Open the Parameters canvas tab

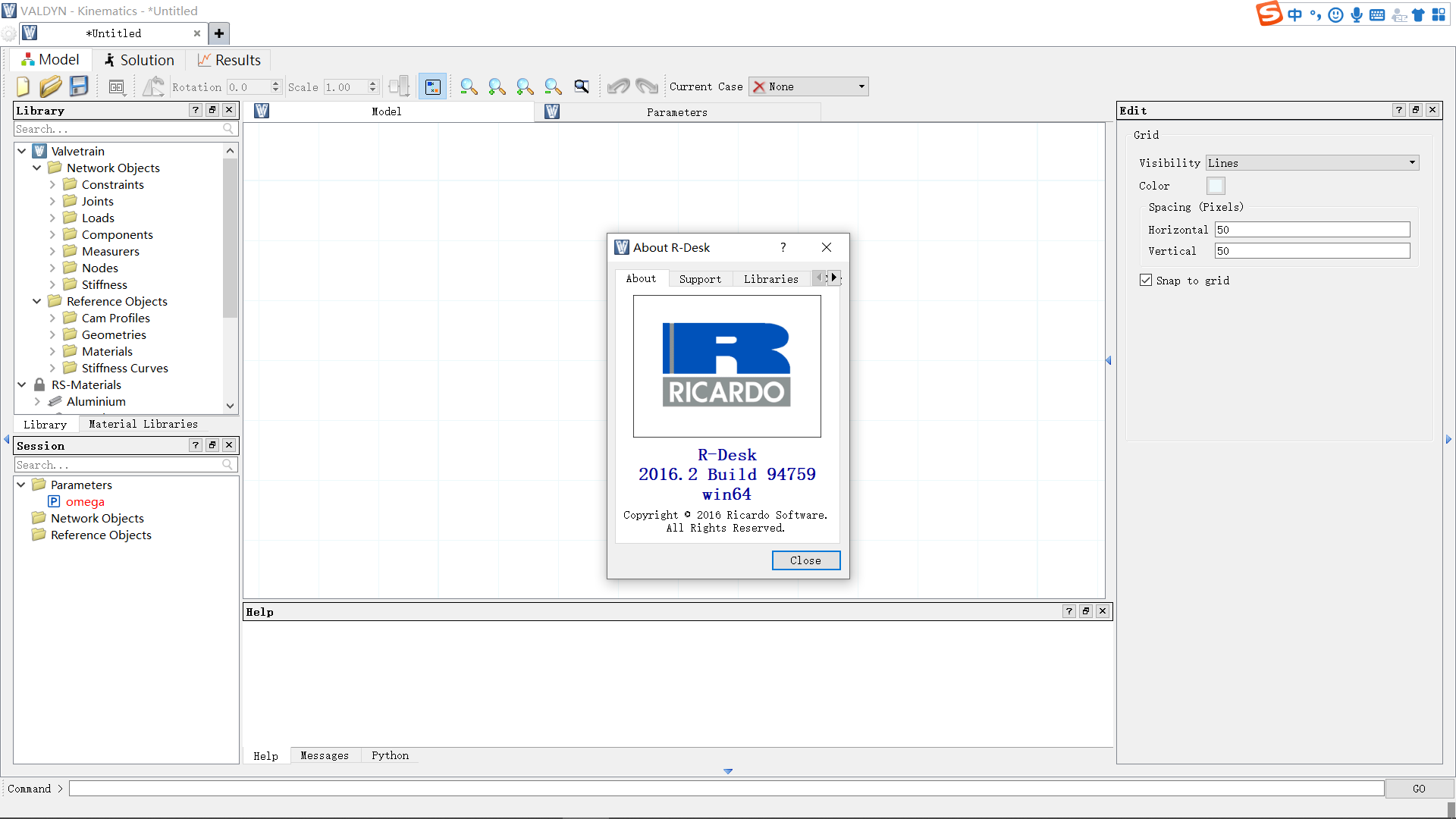[x=677, y=112]
